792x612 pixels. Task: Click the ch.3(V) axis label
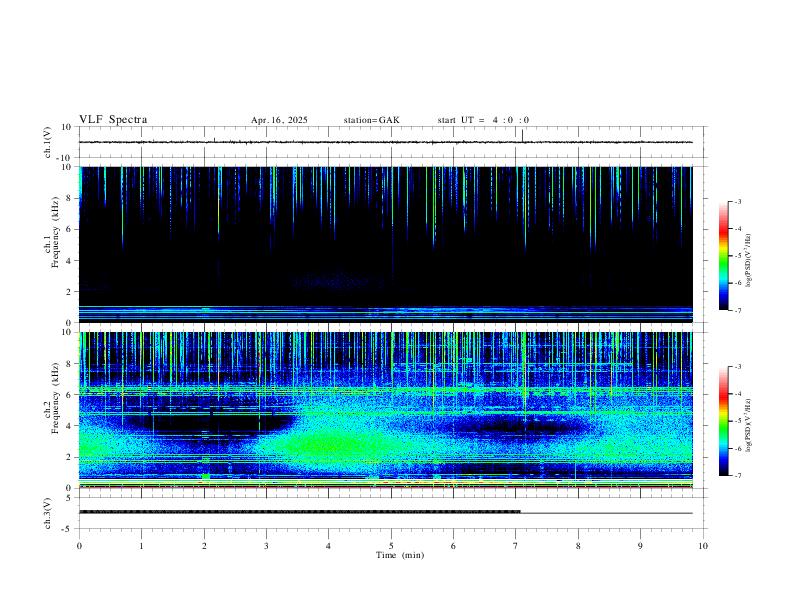pos(48,514)
